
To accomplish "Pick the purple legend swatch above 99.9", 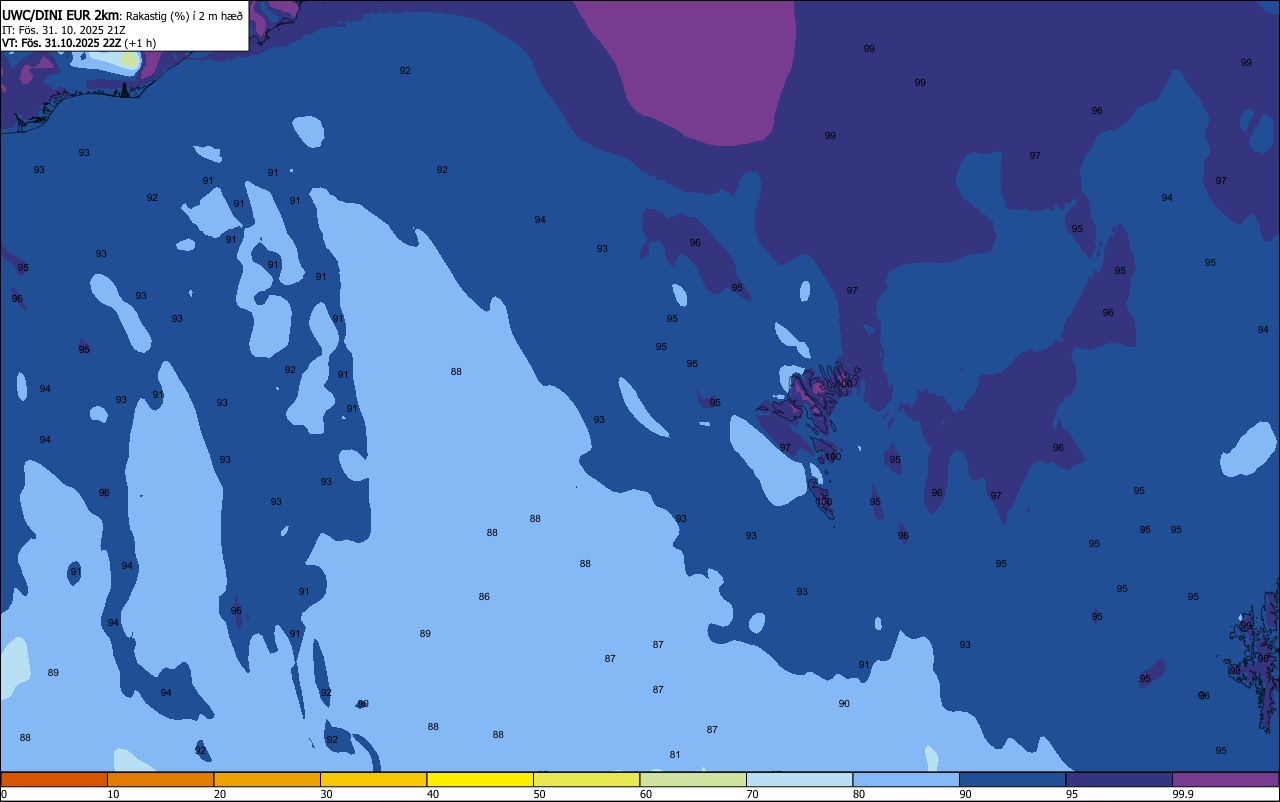I will tap(1225, 779).
